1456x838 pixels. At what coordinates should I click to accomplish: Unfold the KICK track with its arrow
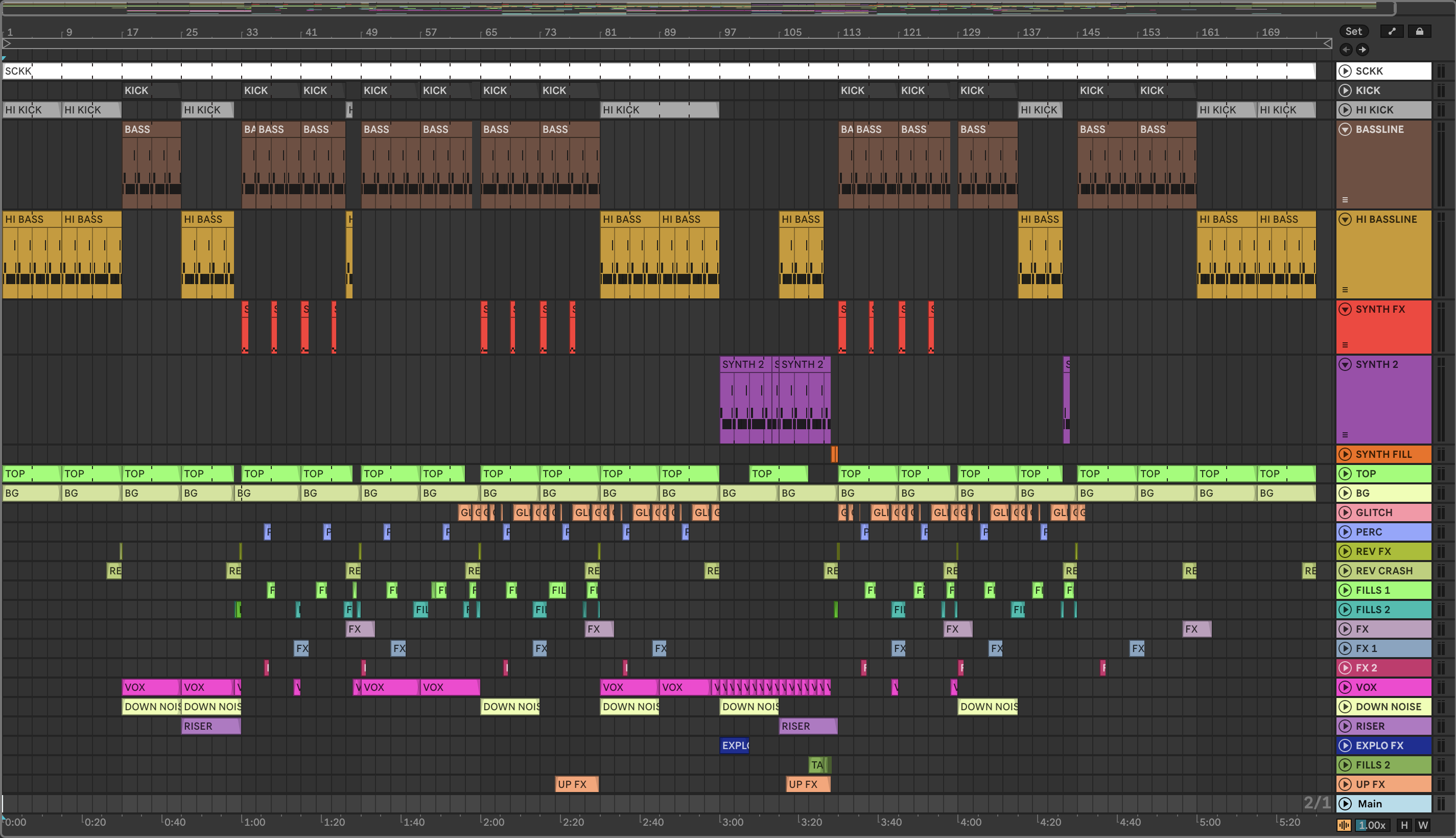pos(1345,90)
